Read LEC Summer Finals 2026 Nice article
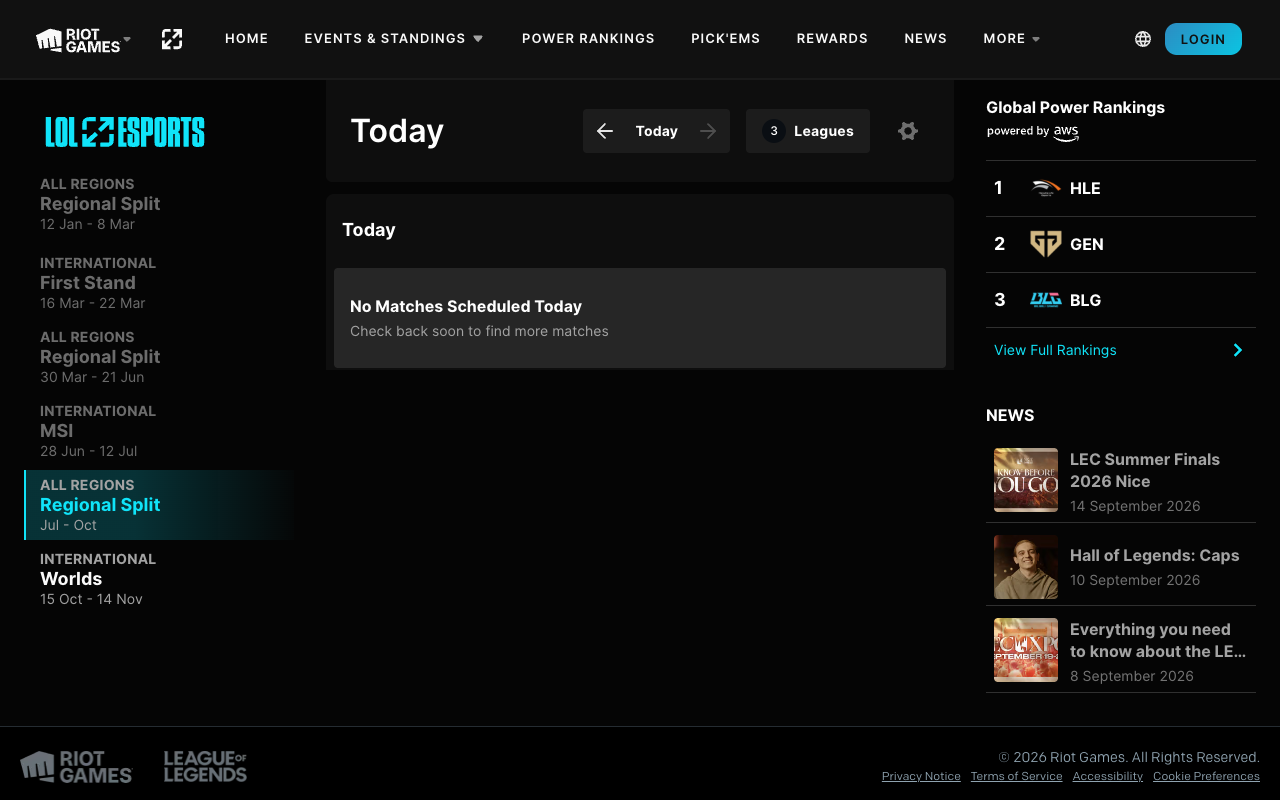This screenshot has width=1280, height=800. (1145, 470)
